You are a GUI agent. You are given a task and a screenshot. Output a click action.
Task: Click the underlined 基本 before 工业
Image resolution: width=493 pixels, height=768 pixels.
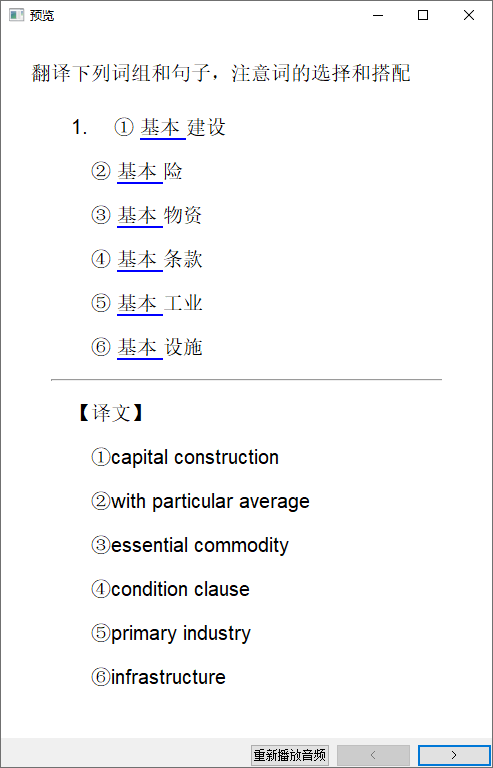click(x=140, y=304)
